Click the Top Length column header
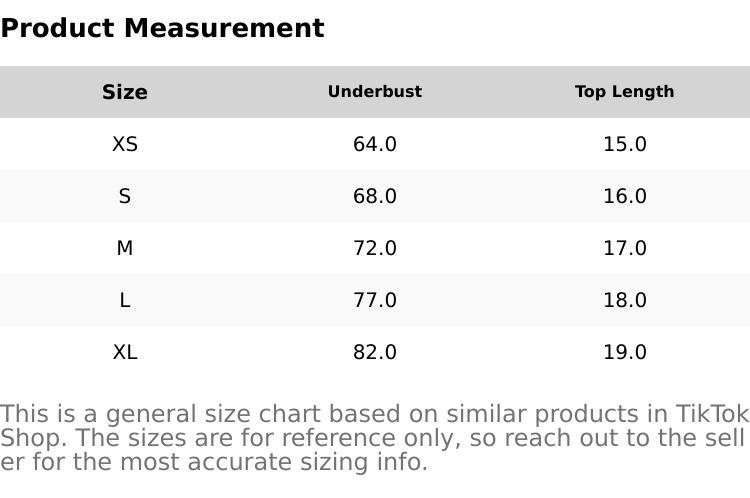Screen dimensions: 750x498 (624, 92)
